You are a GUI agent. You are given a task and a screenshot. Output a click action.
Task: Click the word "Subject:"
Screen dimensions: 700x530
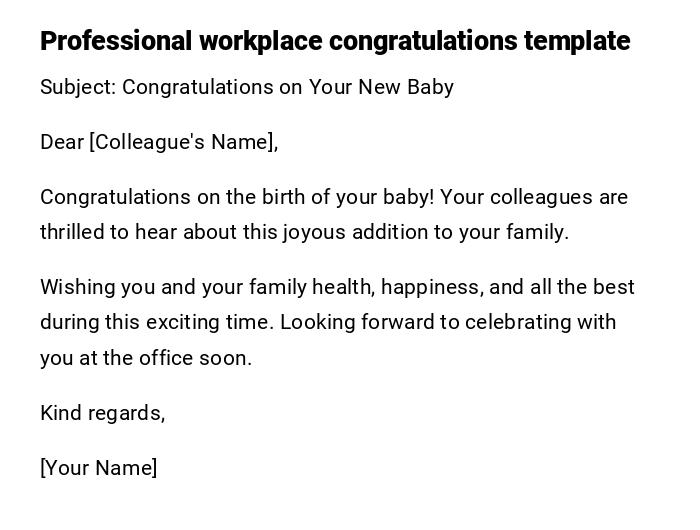tap(78, 87)
